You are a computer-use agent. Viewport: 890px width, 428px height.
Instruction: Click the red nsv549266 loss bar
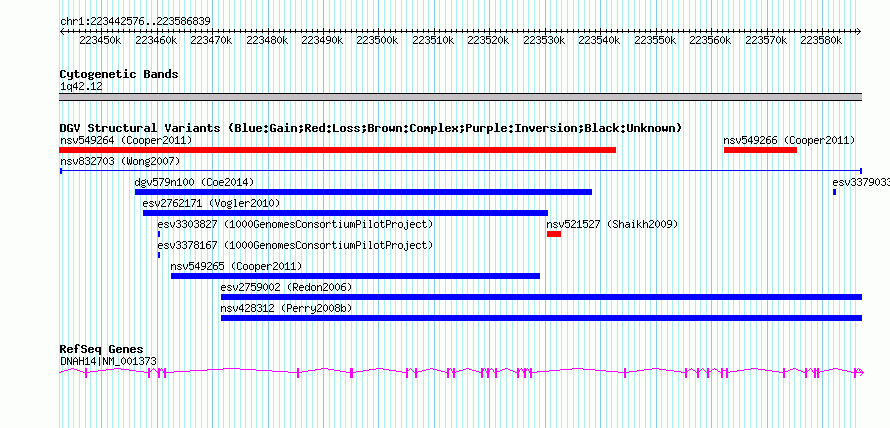760,150
